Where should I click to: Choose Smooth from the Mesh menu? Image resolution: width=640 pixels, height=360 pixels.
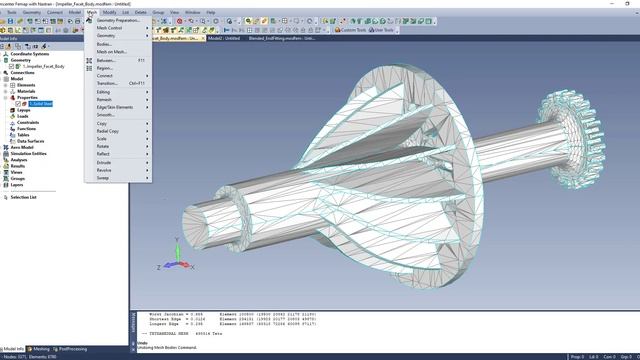(118, 115)
